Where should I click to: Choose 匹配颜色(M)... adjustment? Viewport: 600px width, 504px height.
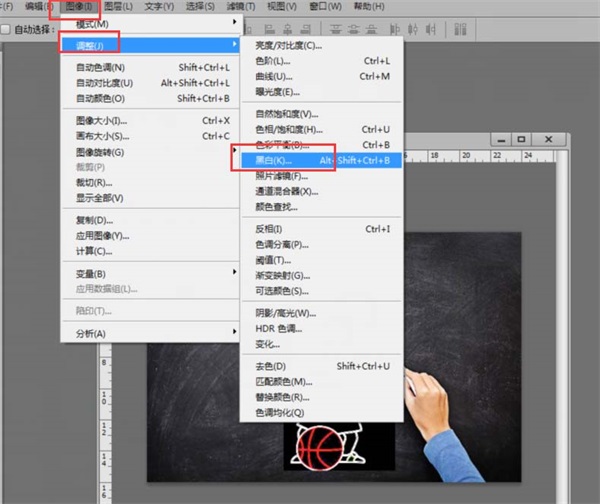[x=321, y=382]
